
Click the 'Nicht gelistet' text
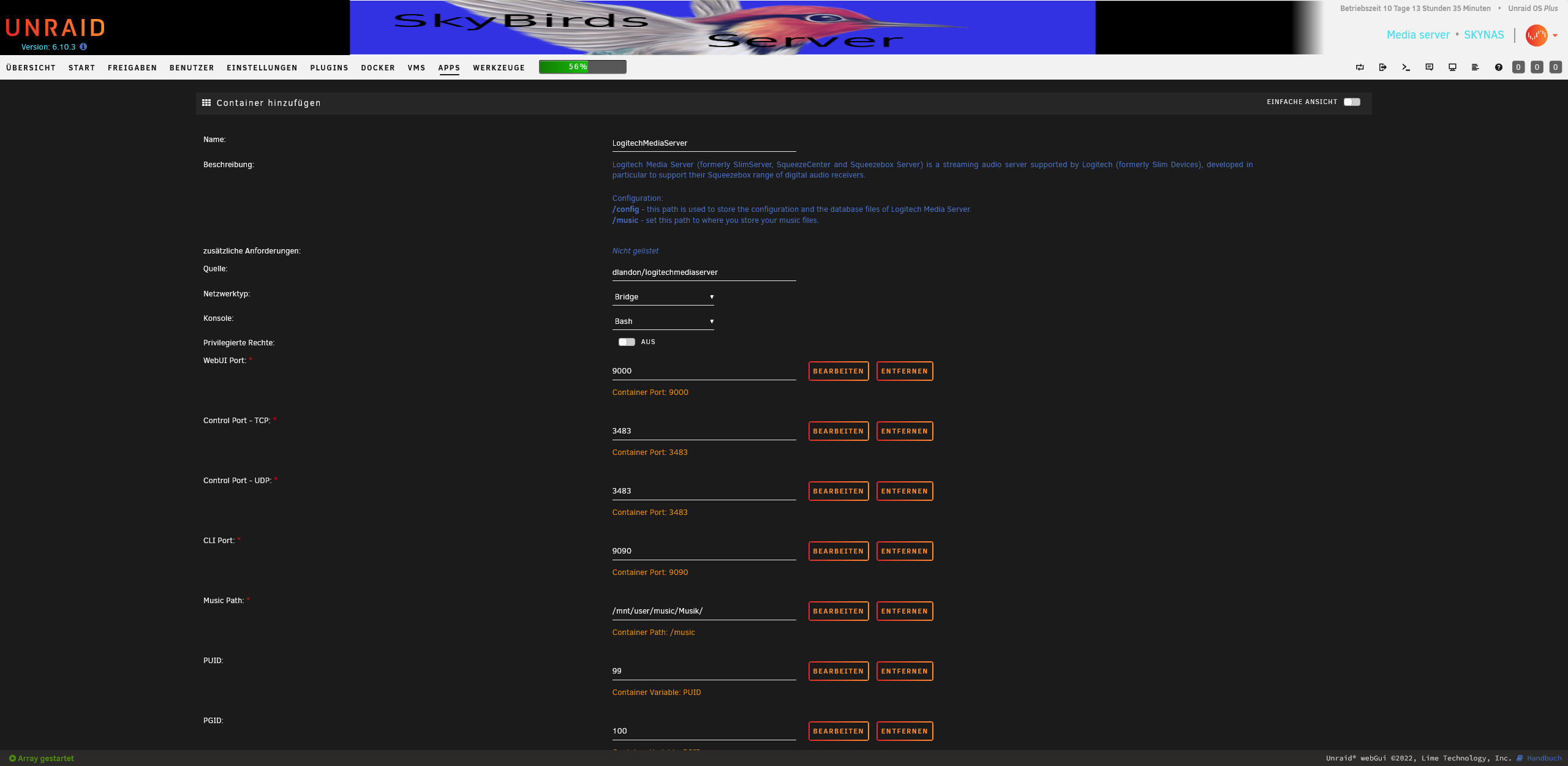[x=635, y=251]
